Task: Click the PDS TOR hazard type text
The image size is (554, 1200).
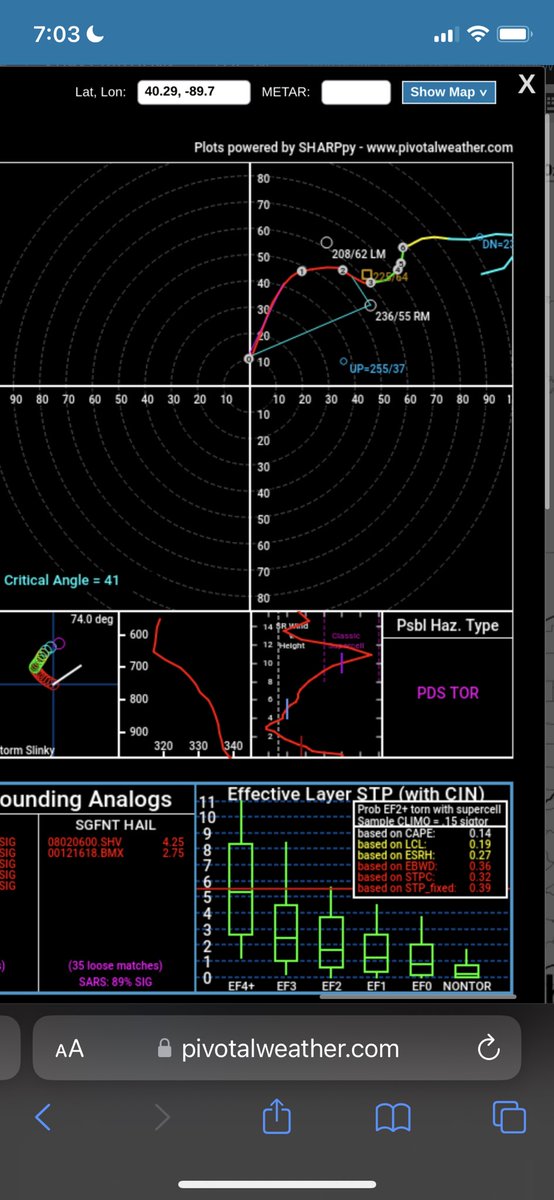Action: pos(447,692)
